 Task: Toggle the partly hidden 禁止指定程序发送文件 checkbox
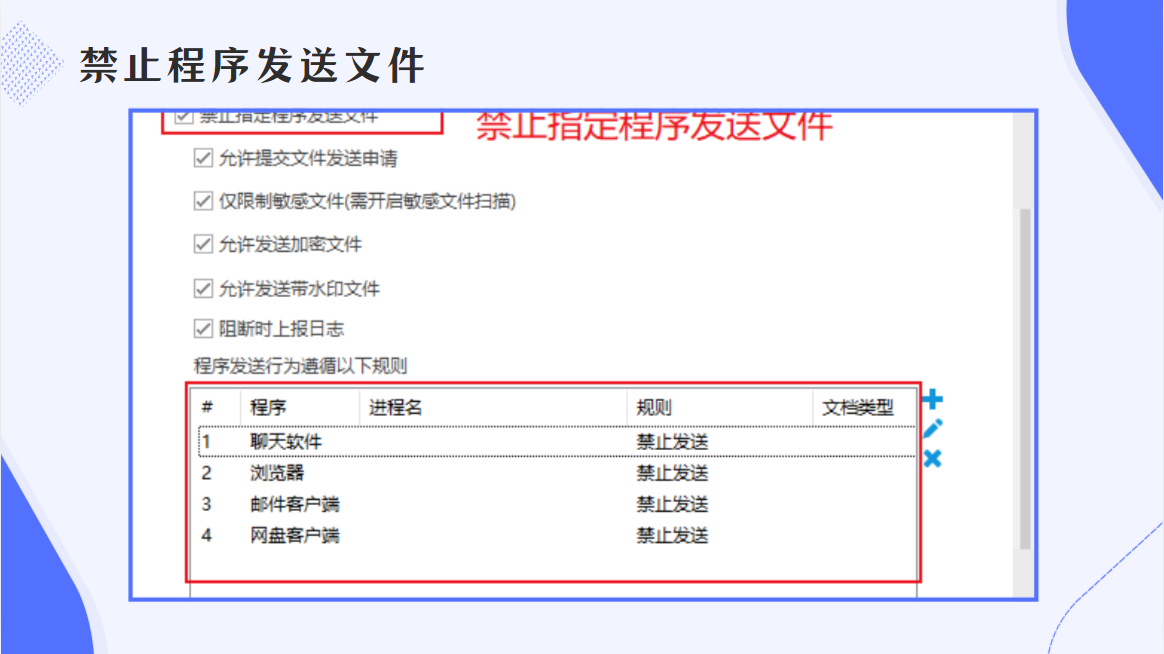[183, 117]
